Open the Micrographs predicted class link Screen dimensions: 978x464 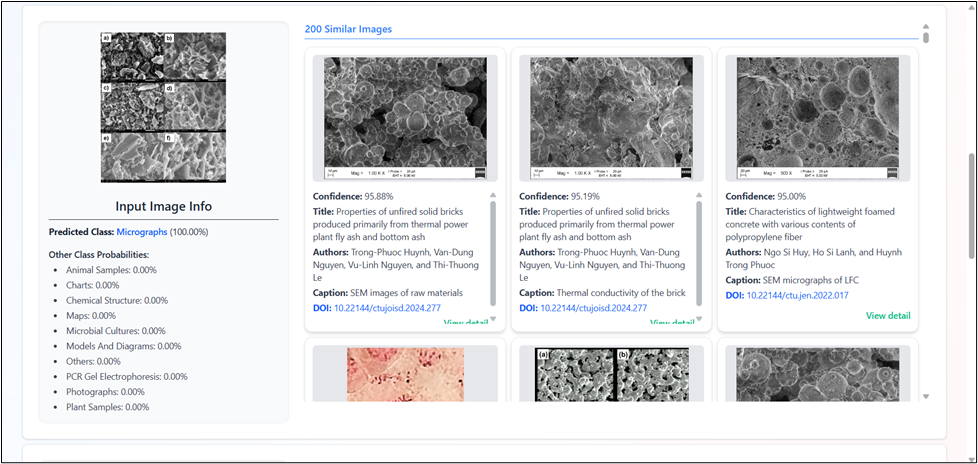tap(142, 232)
